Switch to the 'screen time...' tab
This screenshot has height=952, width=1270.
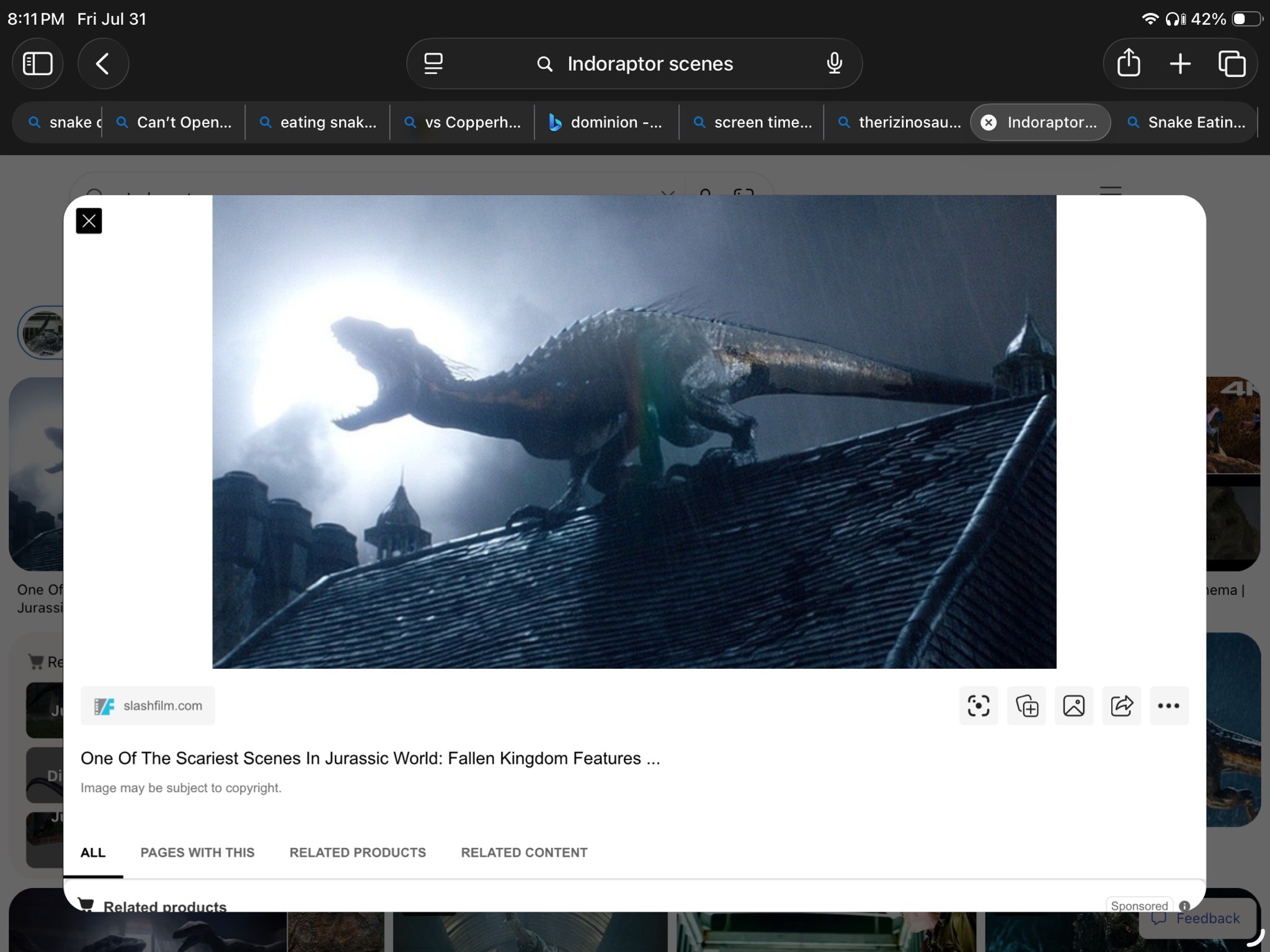(752, 122)
